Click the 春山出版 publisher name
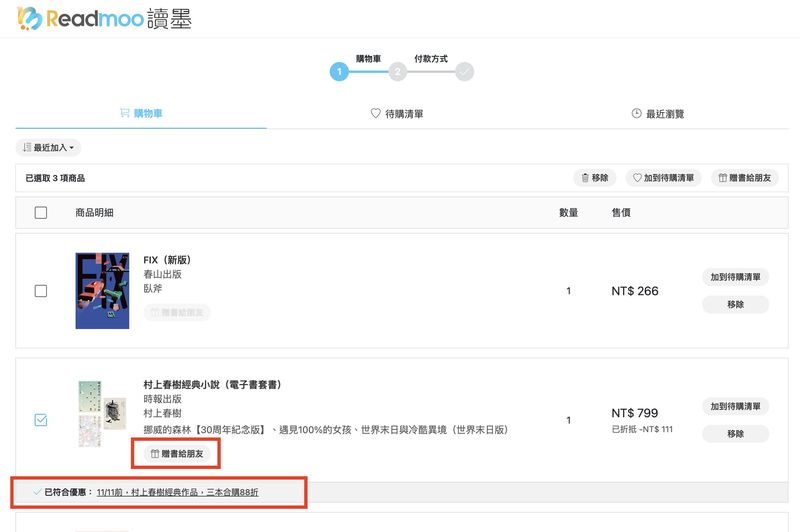Viewport: 800px width, 532px height. [162, 274]
